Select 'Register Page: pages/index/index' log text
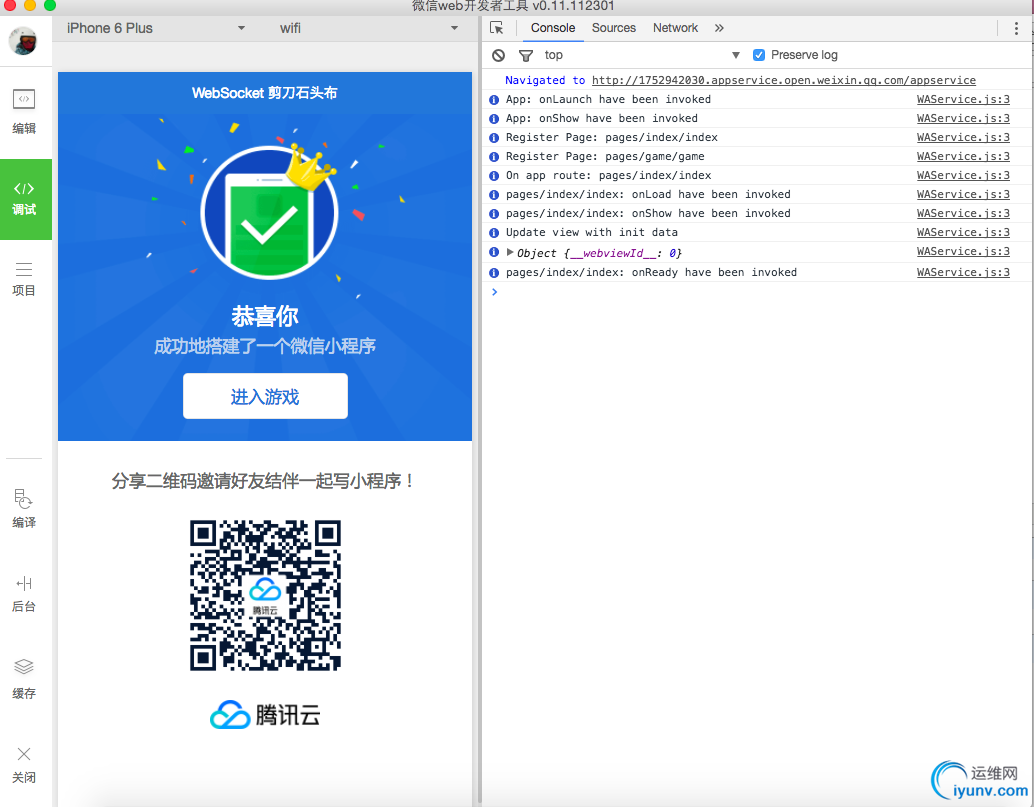 point(611,137)
